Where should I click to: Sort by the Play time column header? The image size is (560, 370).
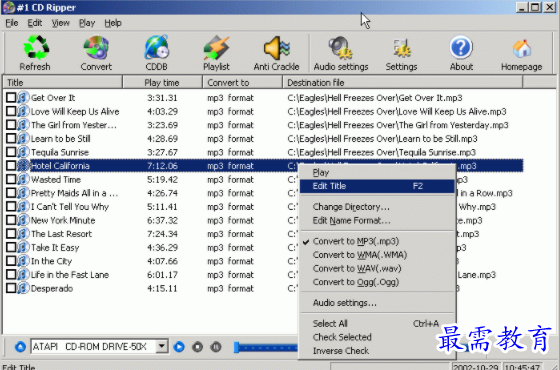[163, 82]
